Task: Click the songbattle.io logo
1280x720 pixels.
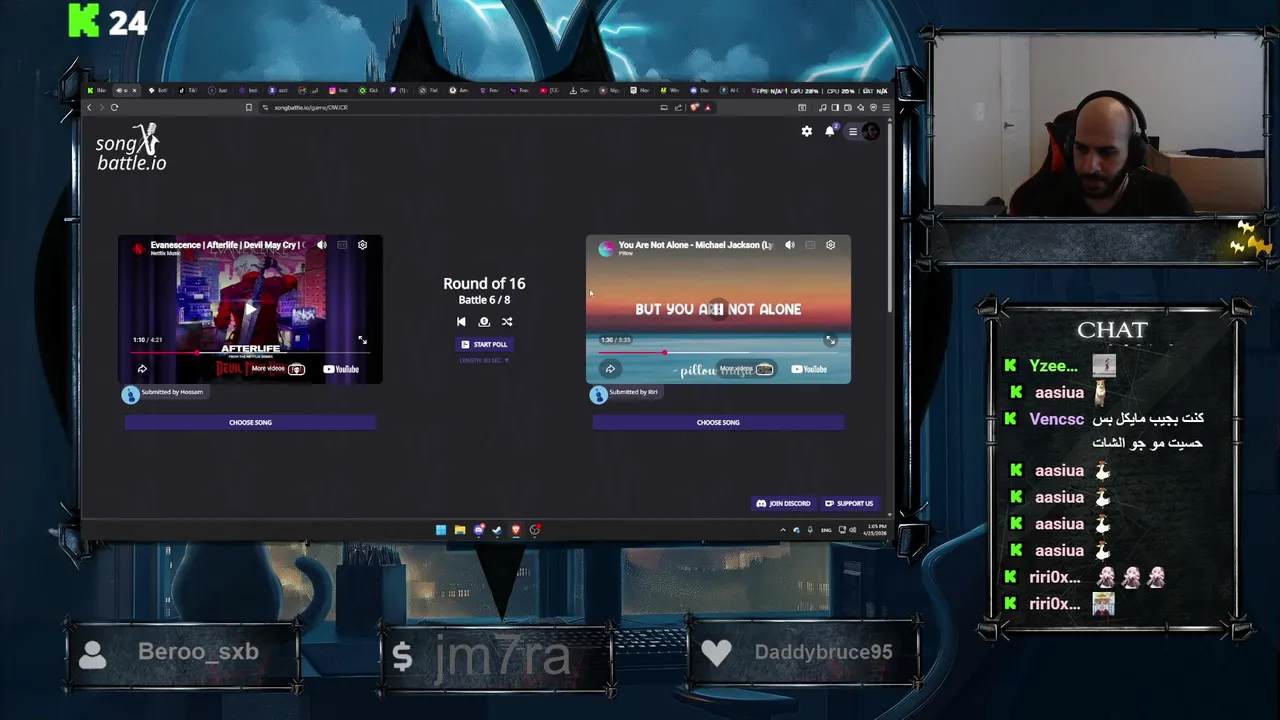Action: tap(131, 147)
